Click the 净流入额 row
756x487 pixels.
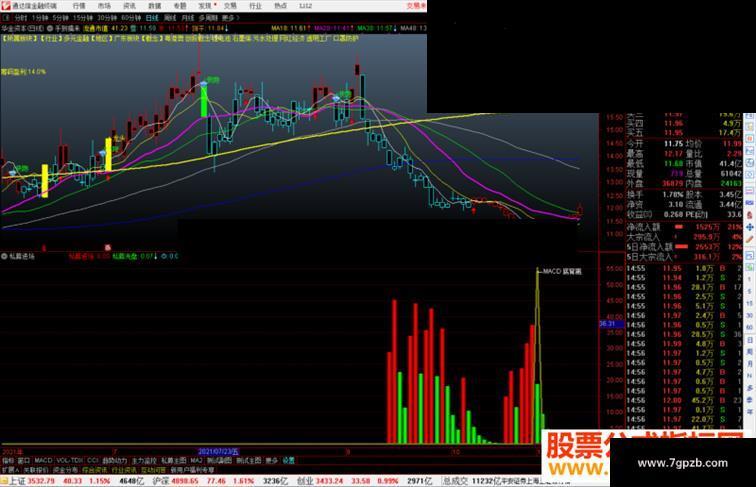tap(684, 227)
